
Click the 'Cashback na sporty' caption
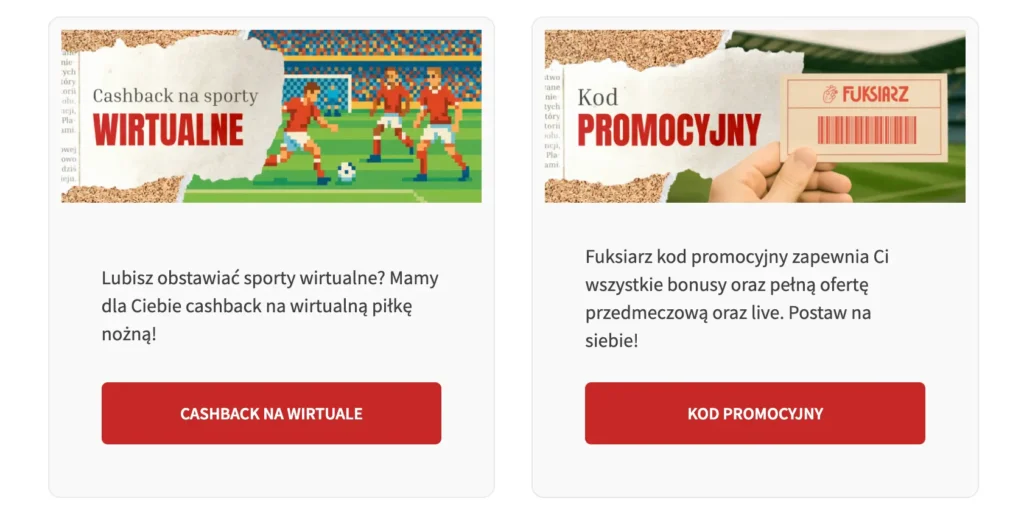coord(175,96)
